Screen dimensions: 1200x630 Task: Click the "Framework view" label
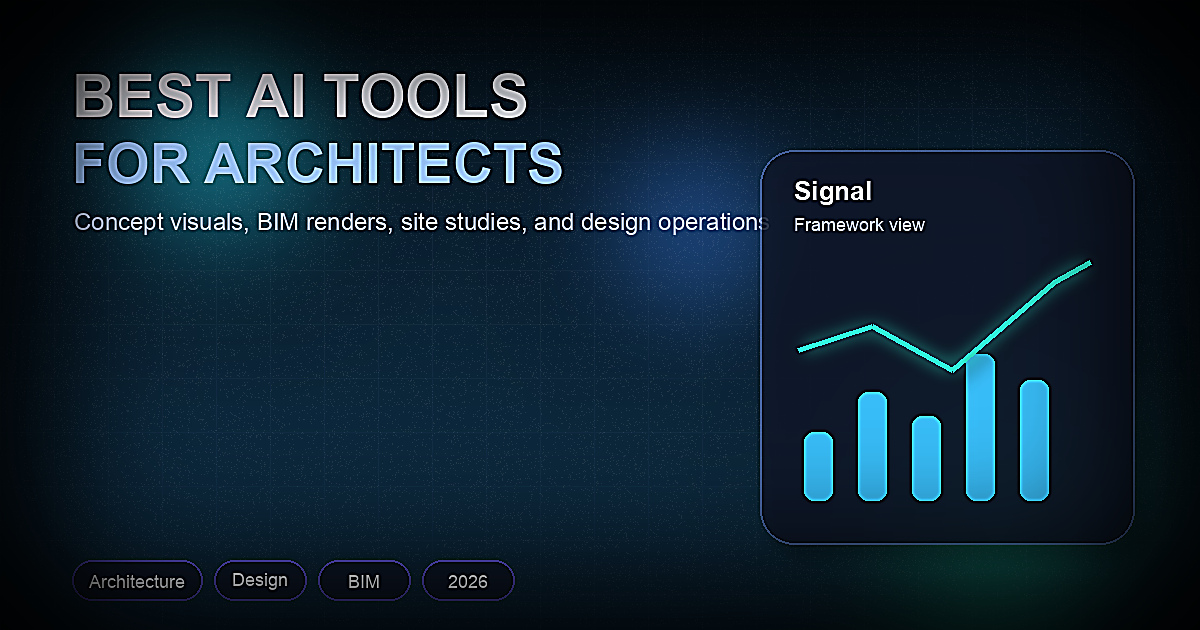pos(859,225)
